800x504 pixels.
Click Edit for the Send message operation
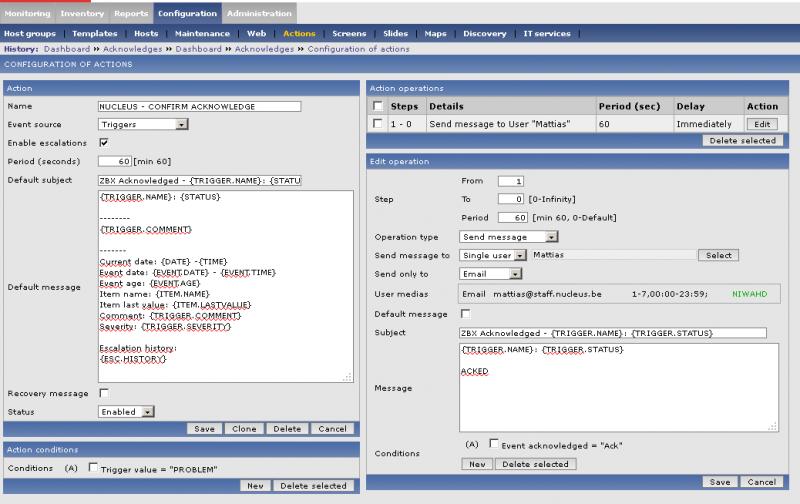pyautogui.click(x=761, y=123)
